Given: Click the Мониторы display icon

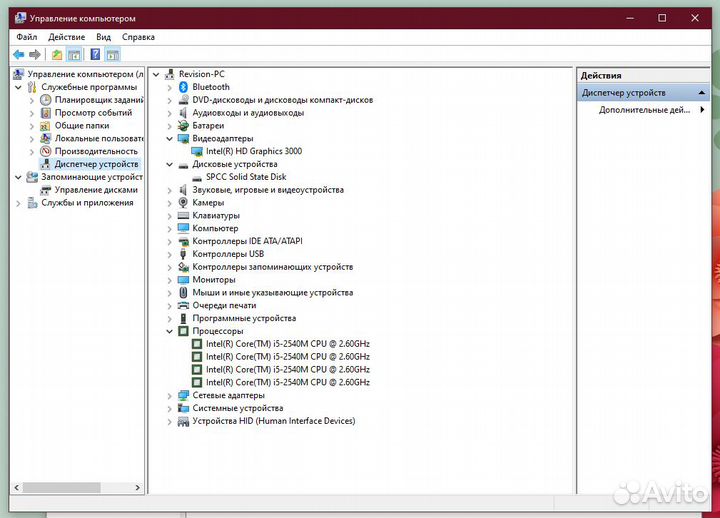Looking at the screenshot, I should coord(183,280).
